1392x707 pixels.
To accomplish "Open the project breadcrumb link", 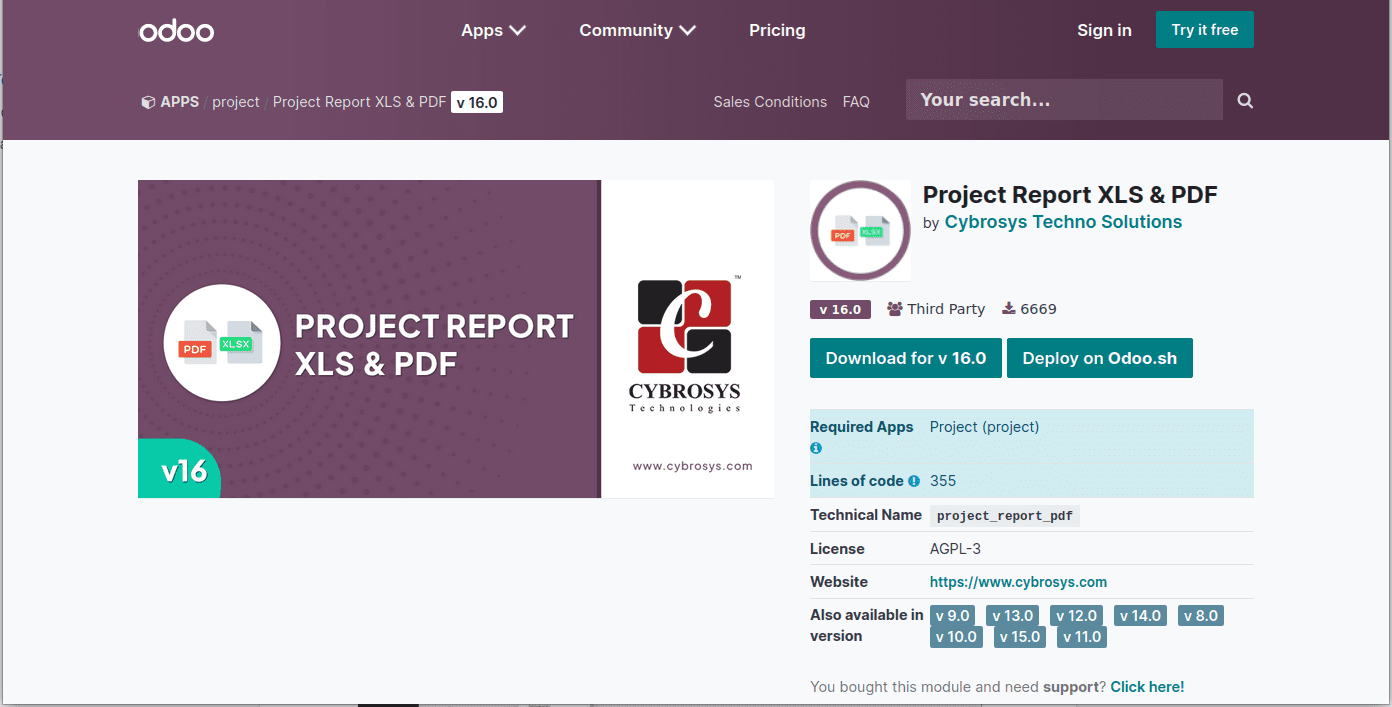I will coord(236,102).
